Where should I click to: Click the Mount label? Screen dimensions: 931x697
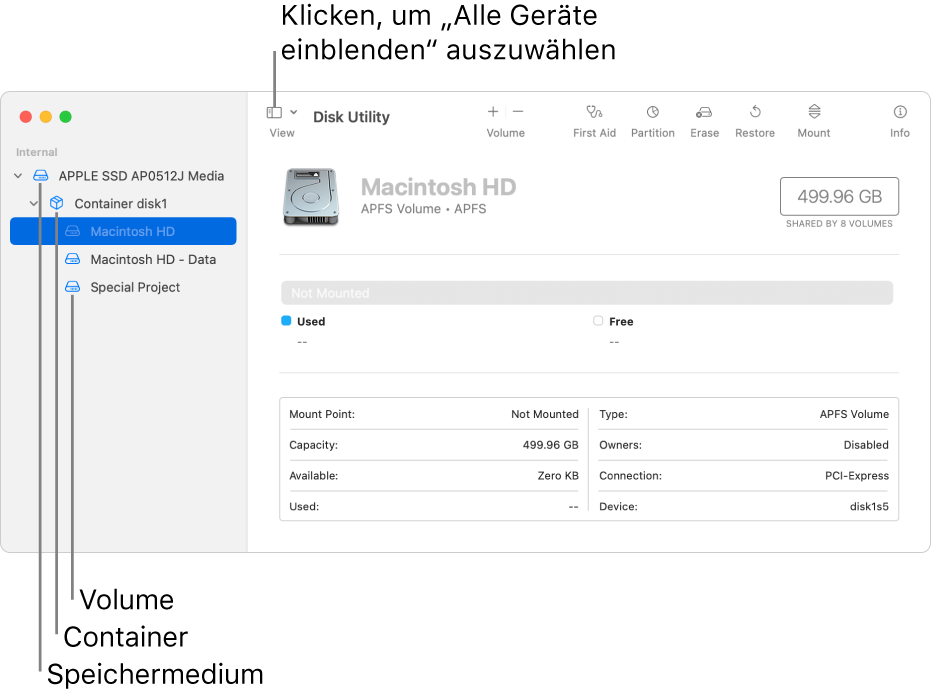(x=813, y=133)
